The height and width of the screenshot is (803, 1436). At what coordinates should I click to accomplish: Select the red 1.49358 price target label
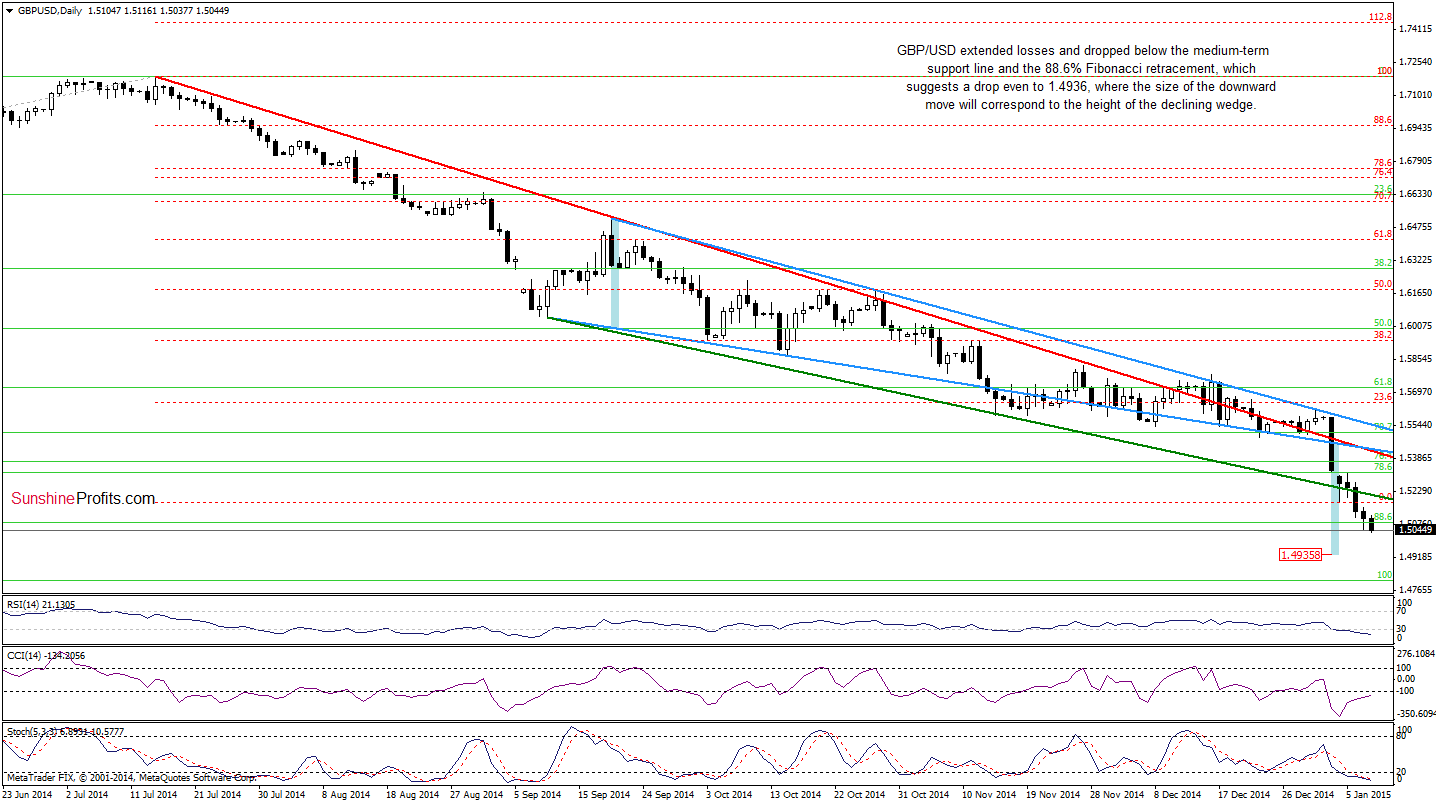click(x=1302, y=553)
